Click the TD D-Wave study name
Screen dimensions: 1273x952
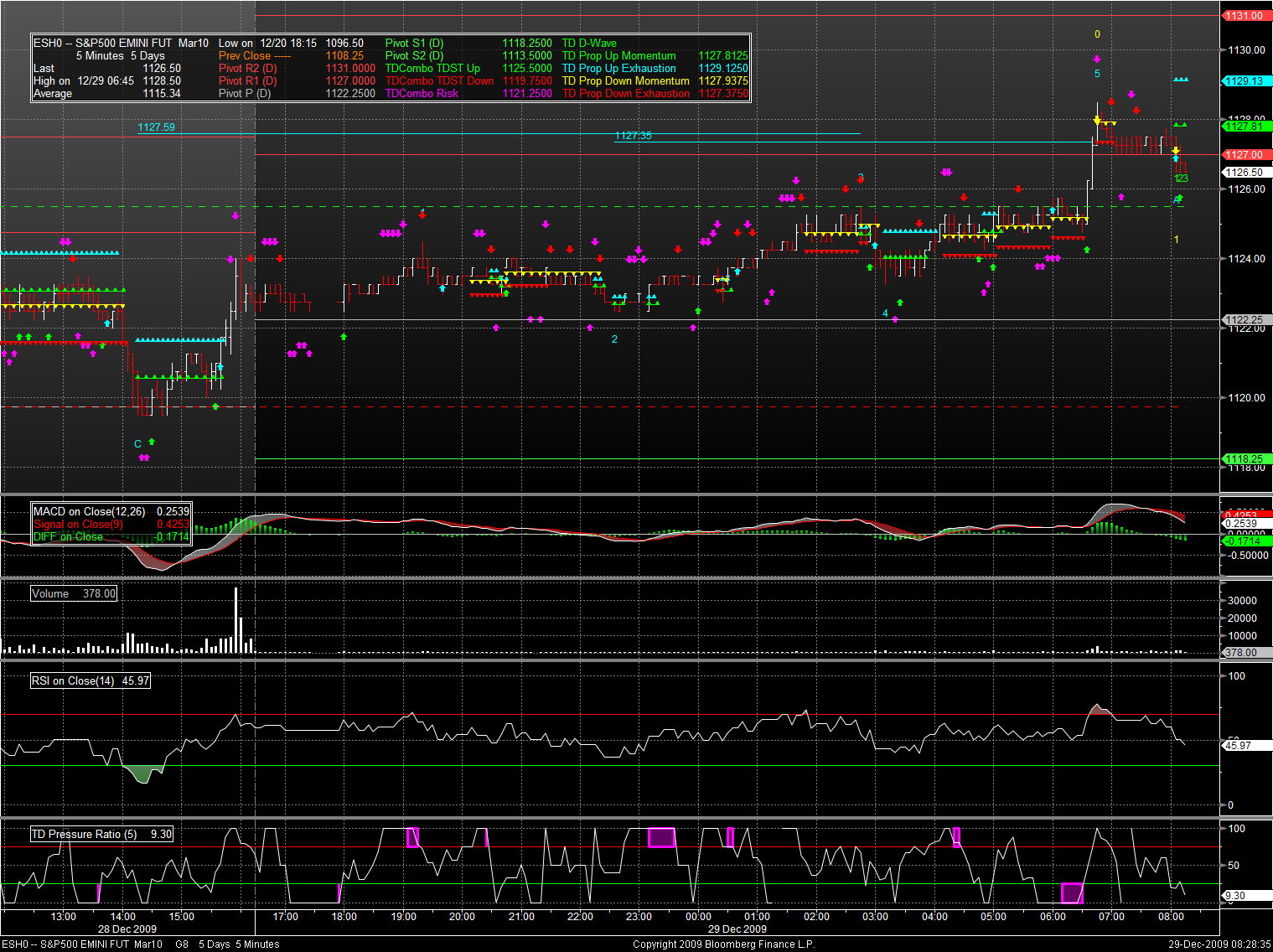click(589, 44)
